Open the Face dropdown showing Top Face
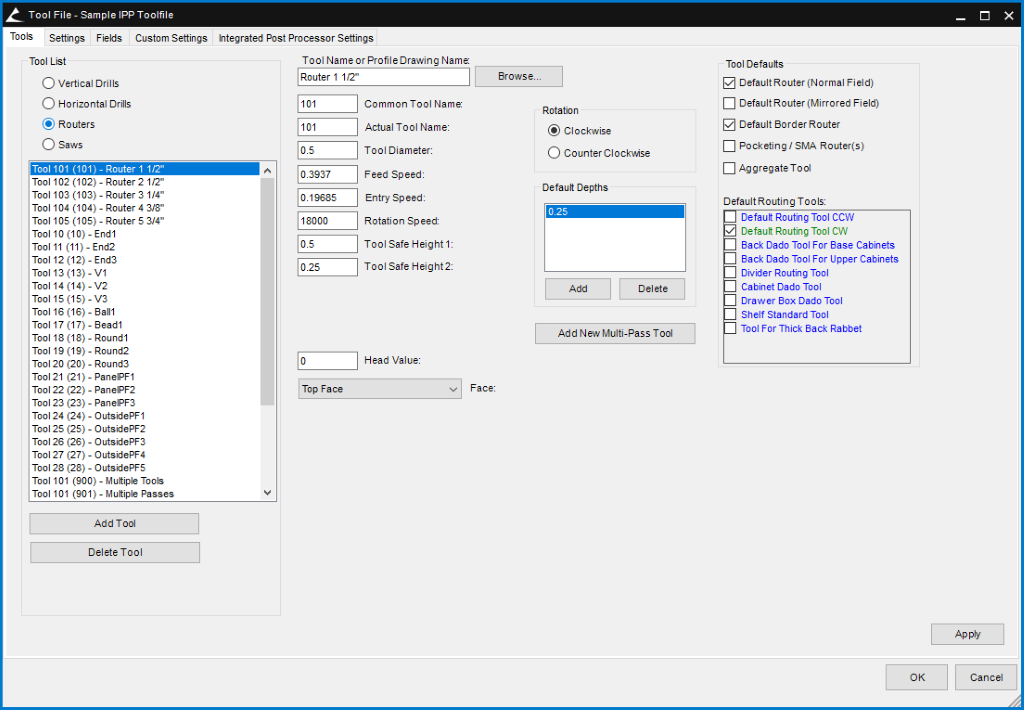 click(380, 389)
